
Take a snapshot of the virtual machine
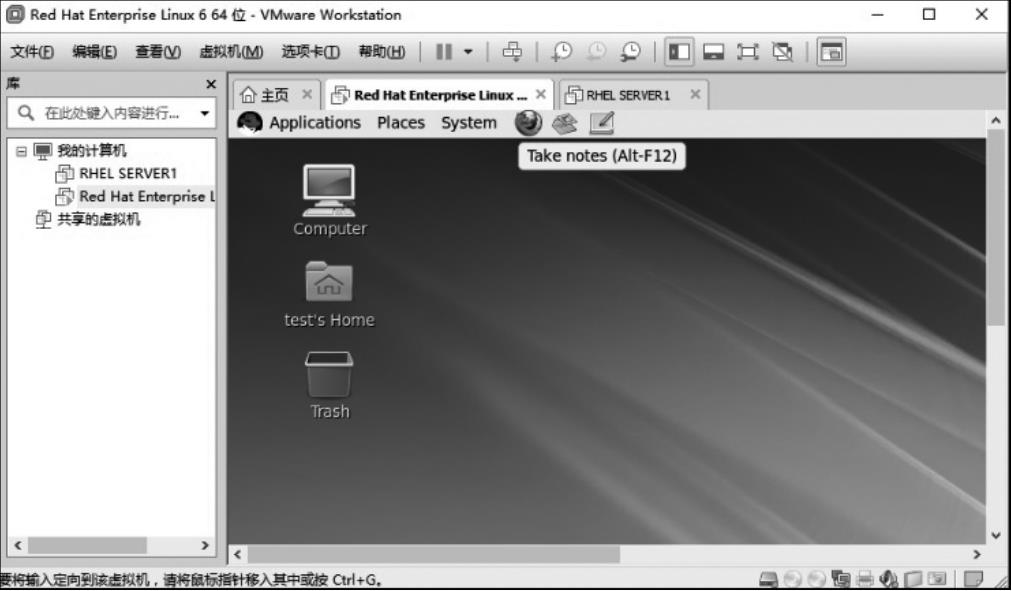[x=562, y=52]
